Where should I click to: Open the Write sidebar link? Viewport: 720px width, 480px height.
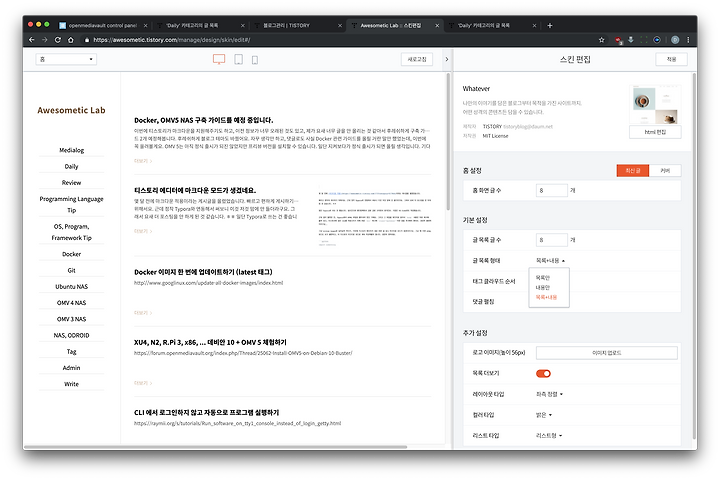(x=72, y=384)
